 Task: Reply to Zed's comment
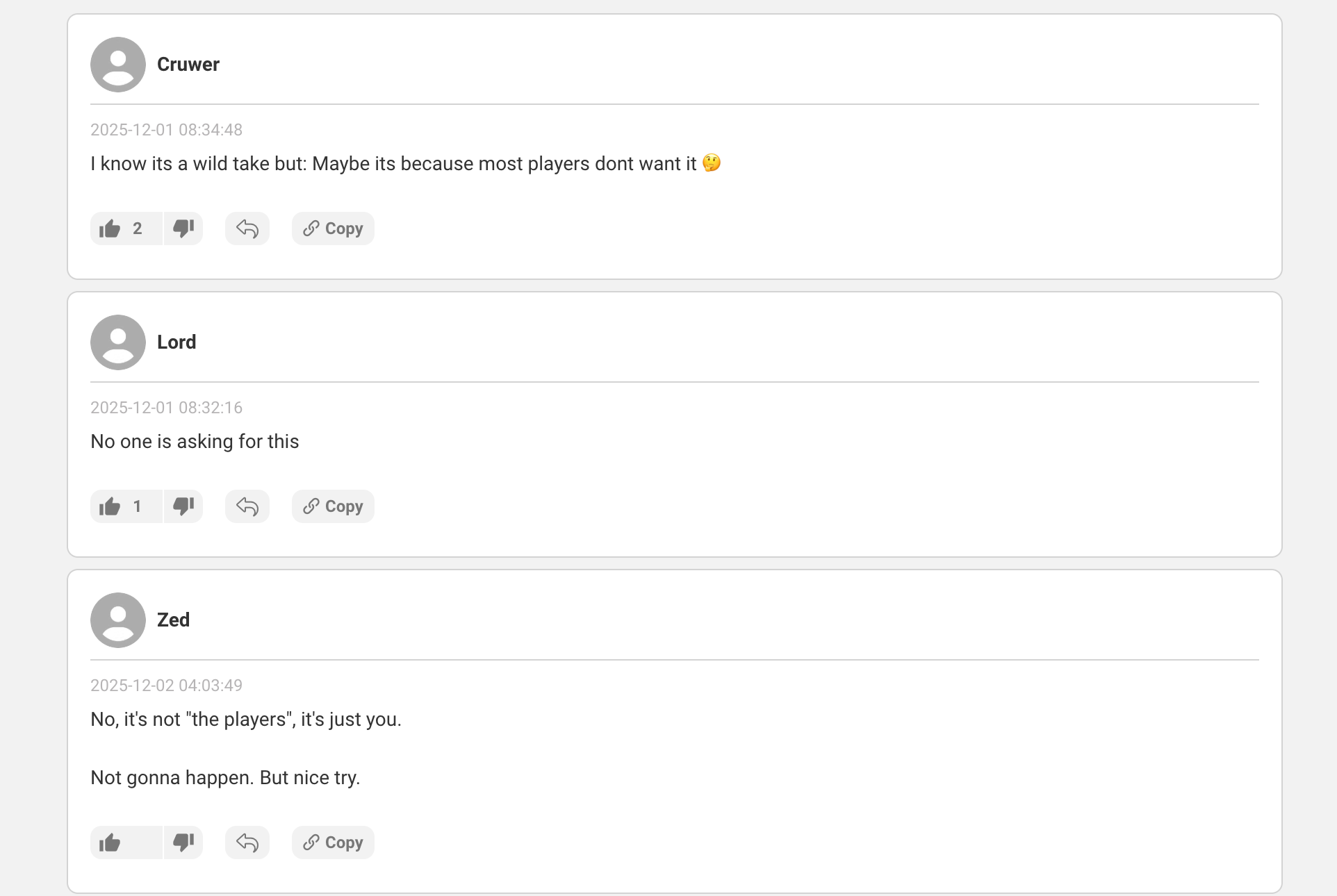247,843
